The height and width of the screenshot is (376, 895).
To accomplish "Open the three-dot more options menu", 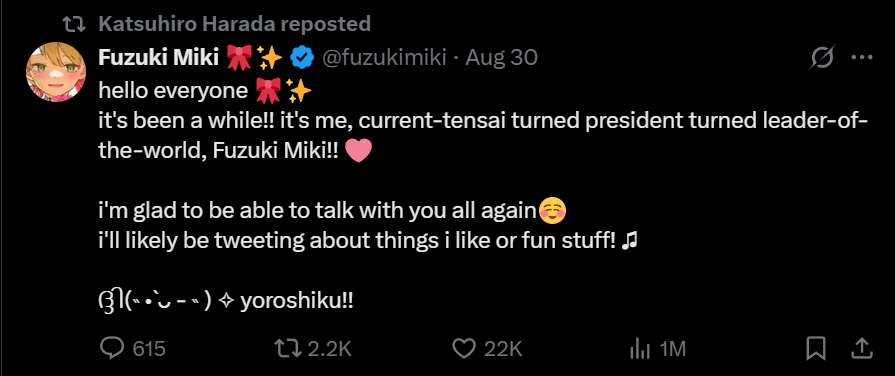I will pos(862,57).
